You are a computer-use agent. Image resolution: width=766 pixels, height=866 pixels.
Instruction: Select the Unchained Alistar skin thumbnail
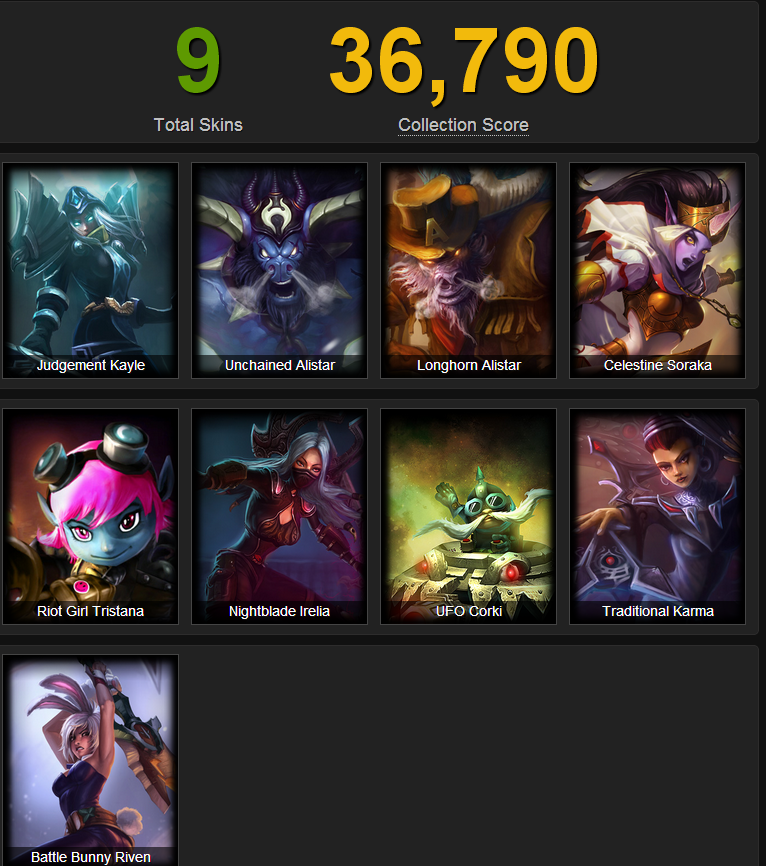(x=279, y=270)
